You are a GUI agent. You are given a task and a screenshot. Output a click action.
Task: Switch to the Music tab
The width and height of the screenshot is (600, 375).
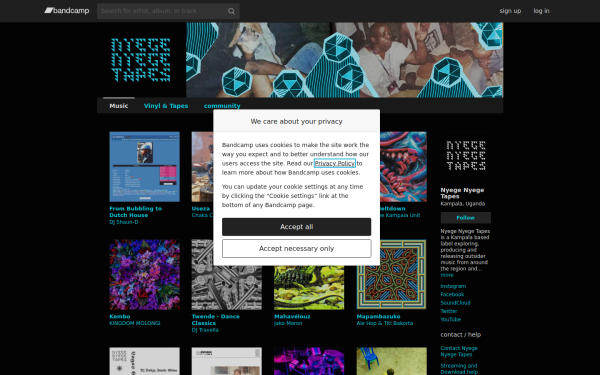click(119, 106)
